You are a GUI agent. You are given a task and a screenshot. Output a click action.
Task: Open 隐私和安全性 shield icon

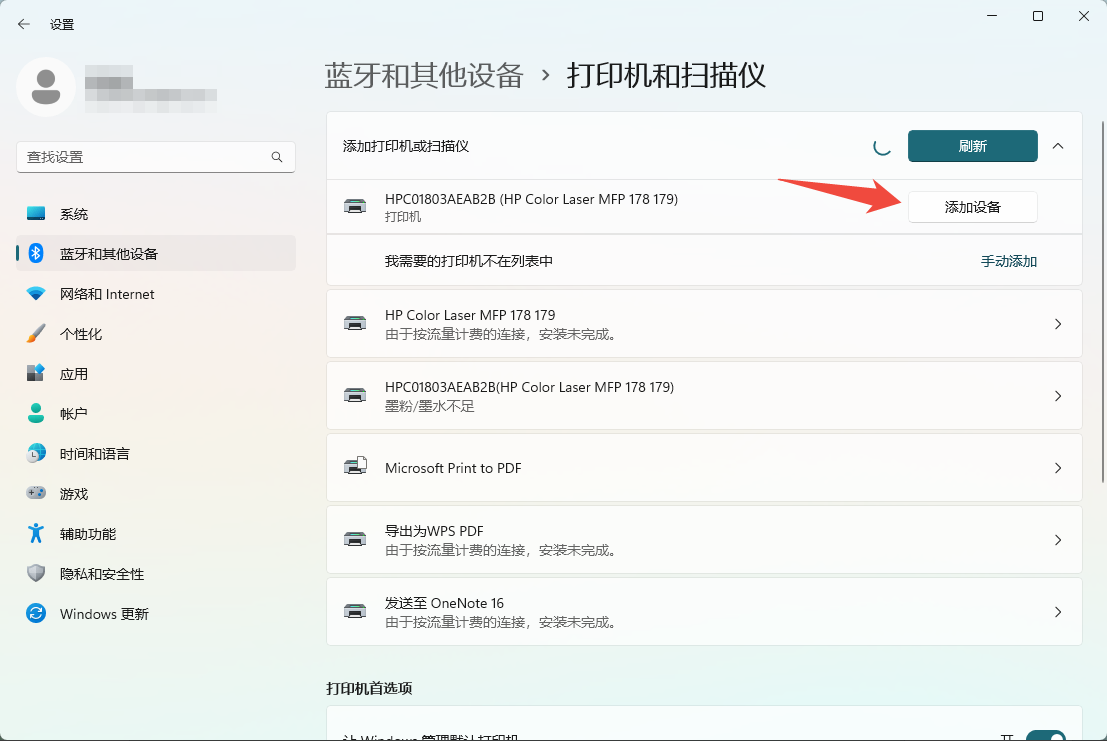[x=36, y=574]
